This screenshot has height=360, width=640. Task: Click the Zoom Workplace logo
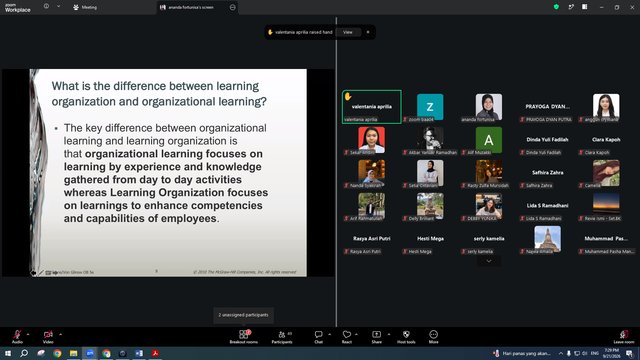click(18, 8)
